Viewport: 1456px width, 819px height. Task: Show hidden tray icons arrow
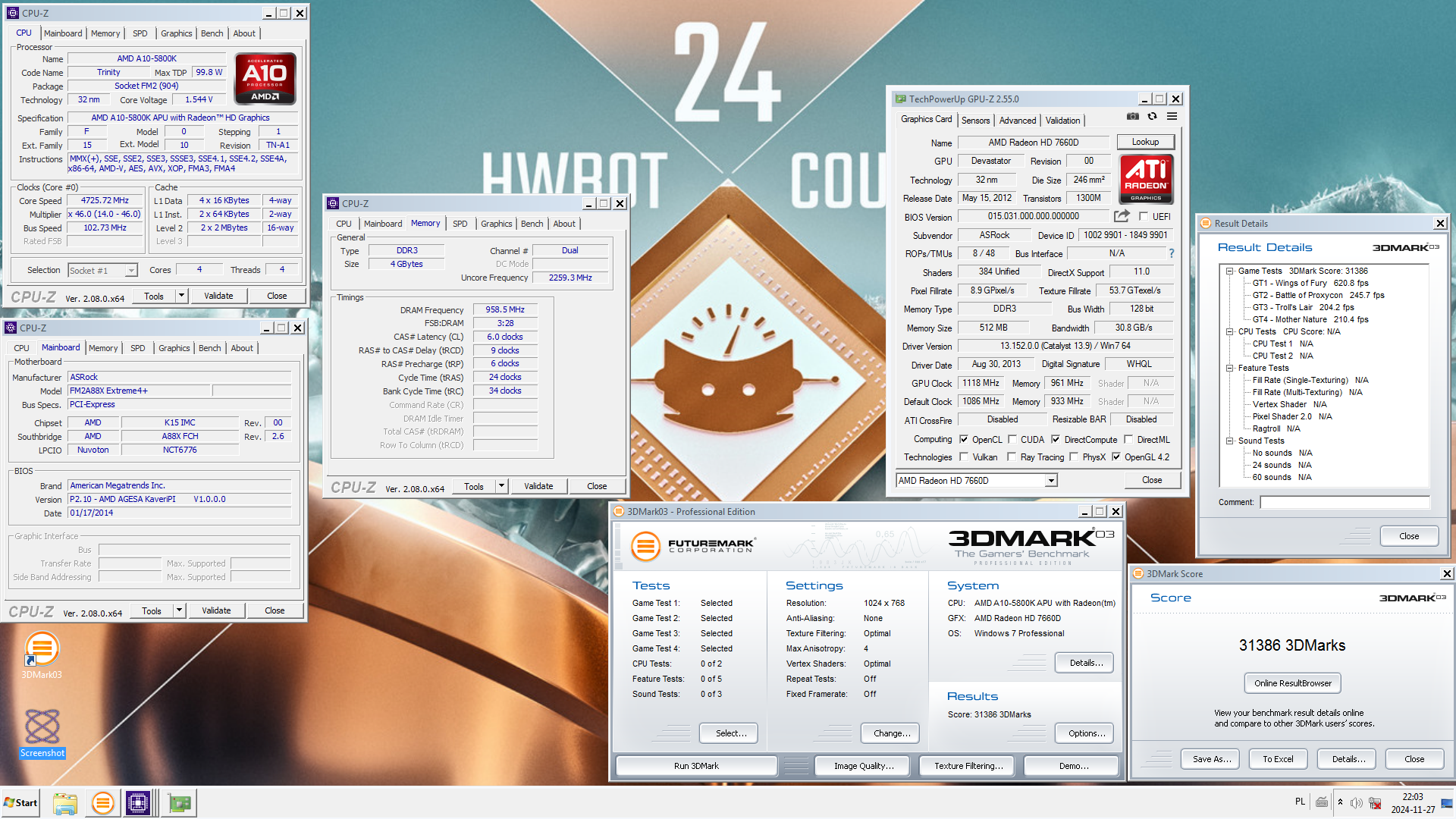(x=1340, y=802)
